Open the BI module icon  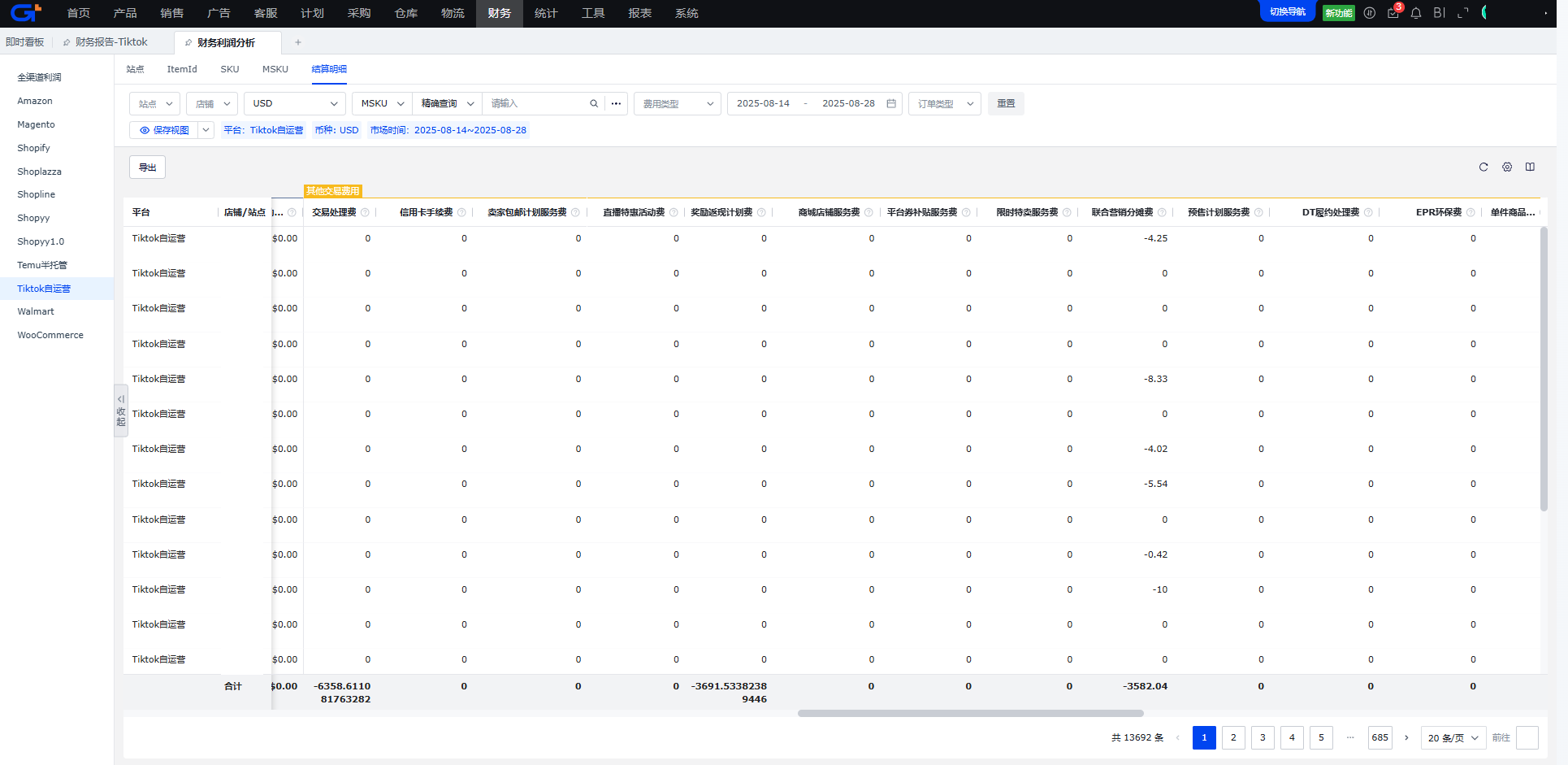click(1440, 13)
